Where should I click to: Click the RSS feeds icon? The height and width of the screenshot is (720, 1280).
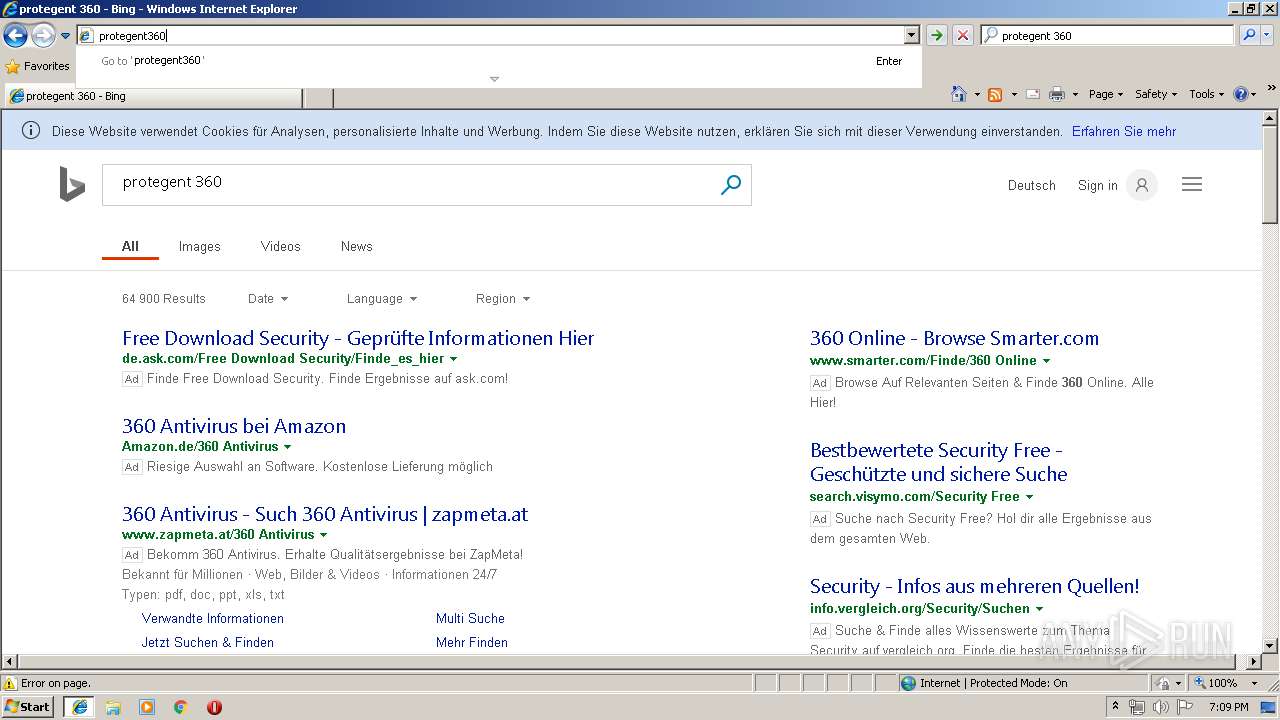pos(995,94)
